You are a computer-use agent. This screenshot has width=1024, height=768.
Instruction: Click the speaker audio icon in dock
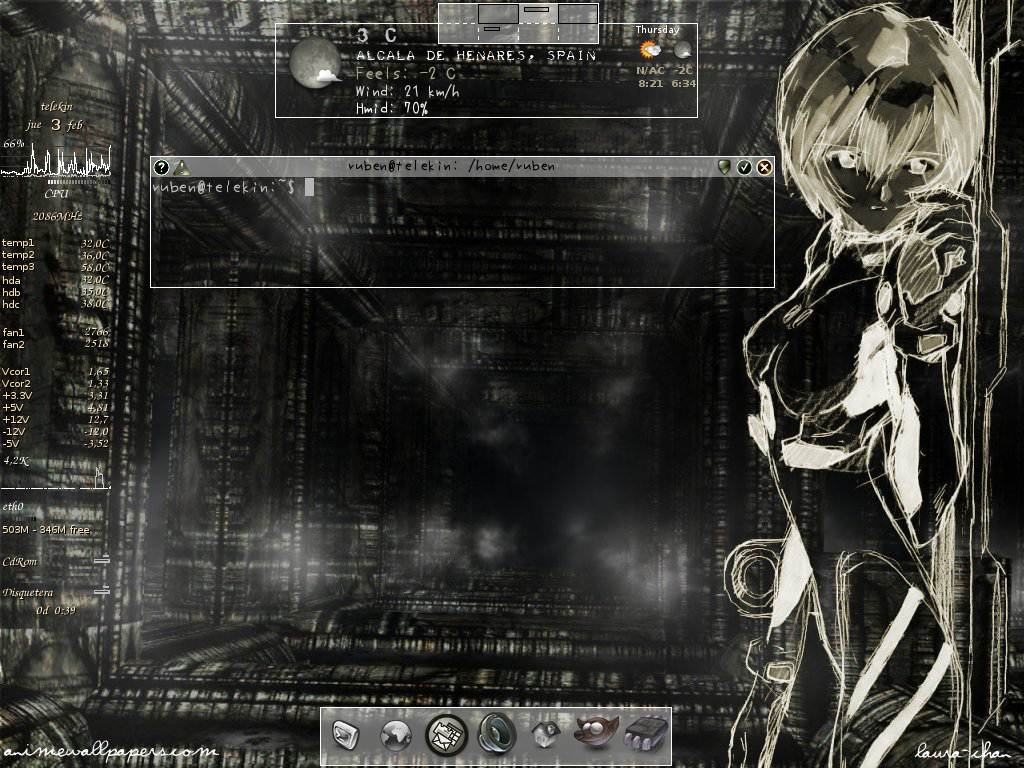(497, 734)
